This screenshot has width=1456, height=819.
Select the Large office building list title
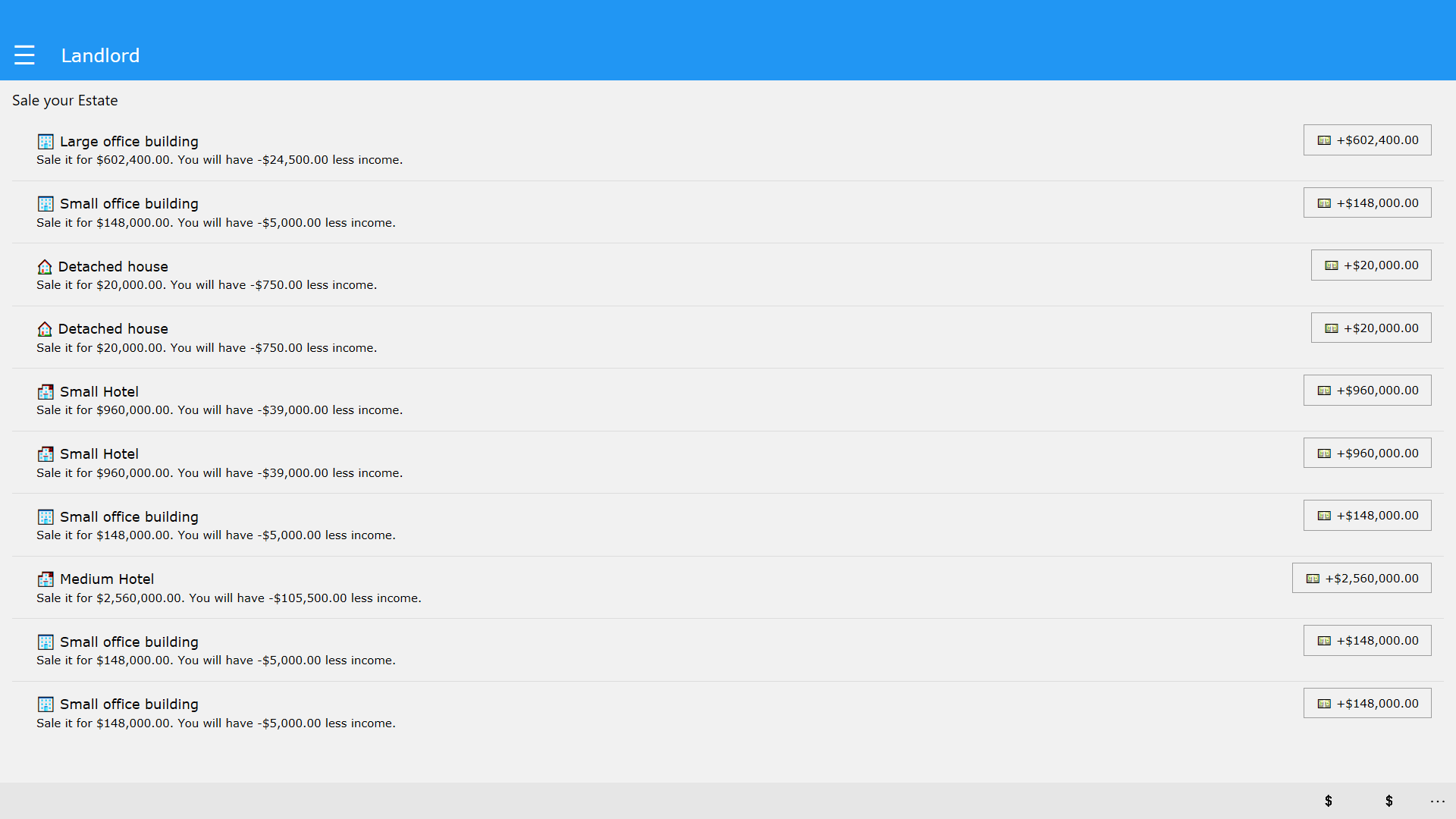129,142
